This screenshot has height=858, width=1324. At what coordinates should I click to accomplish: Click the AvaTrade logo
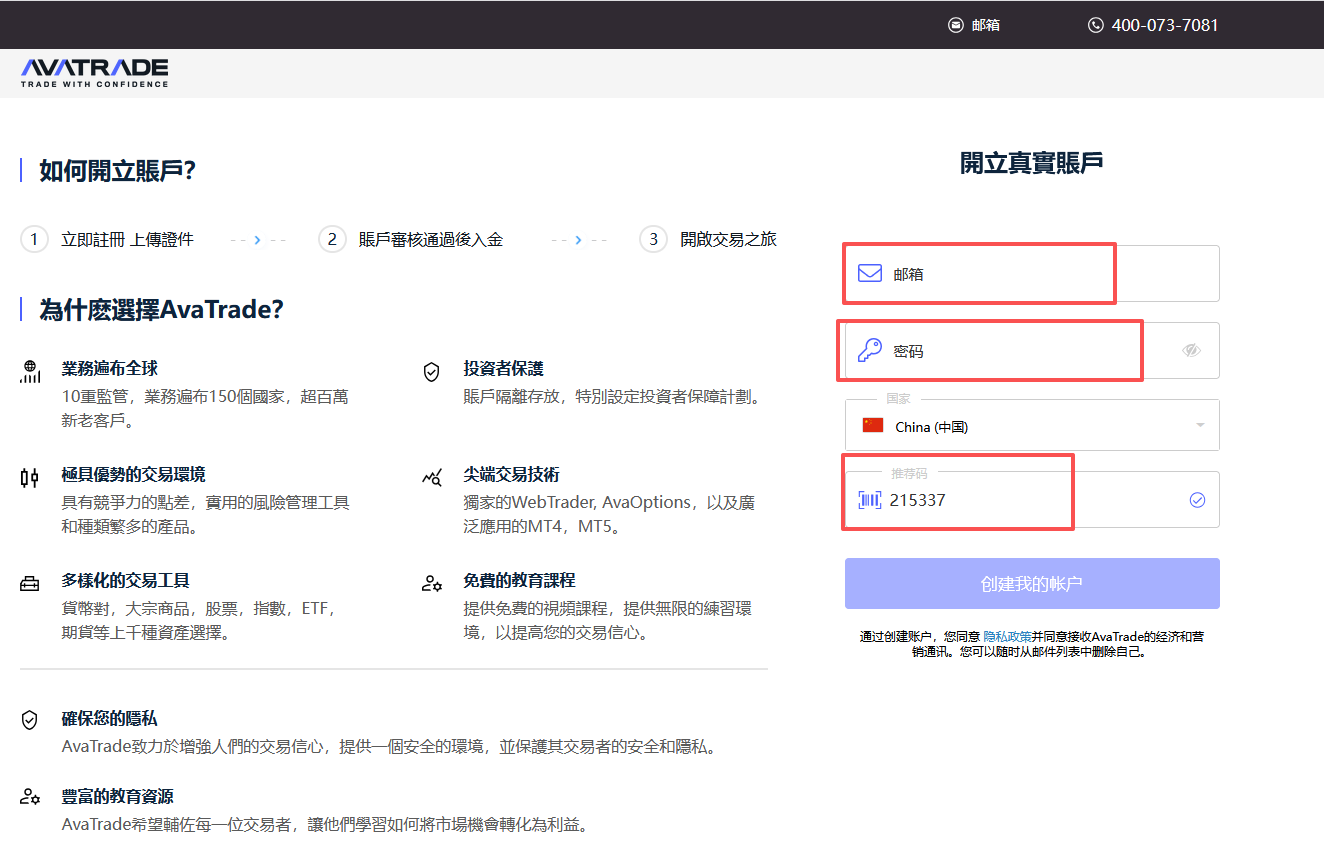click(x=94, y=72)
